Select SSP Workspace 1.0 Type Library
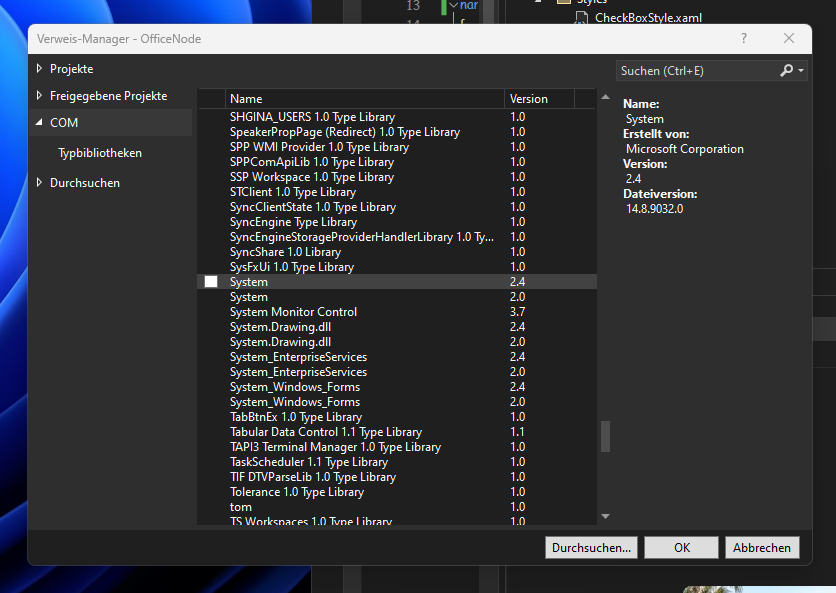Screen dimensions: 836x593 [397, 177]
